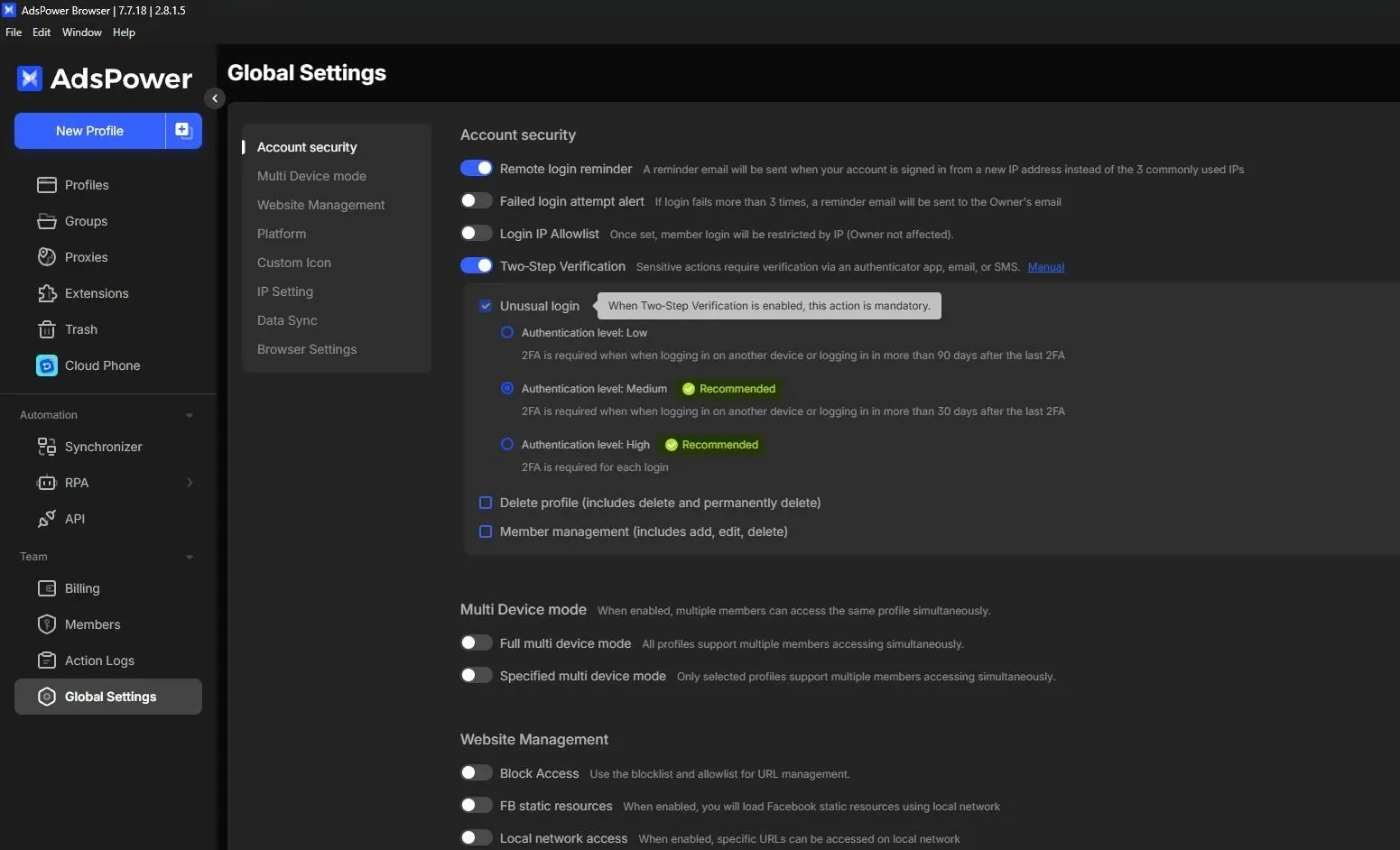Enable Failed login attempt alert

pyautogui.click(x=477, y=200)
